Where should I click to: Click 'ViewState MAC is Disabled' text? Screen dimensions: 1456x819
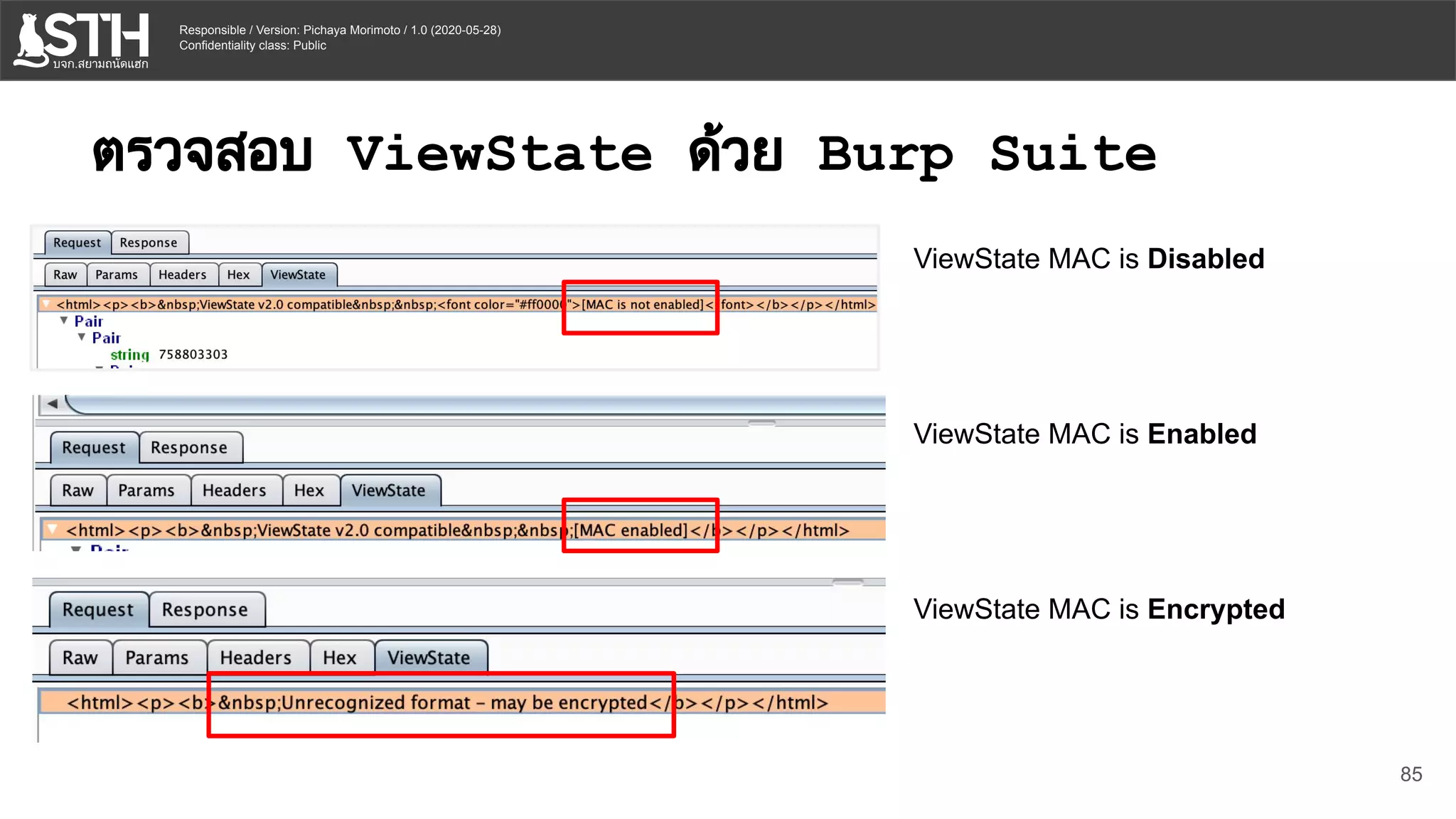point(1089,259)
